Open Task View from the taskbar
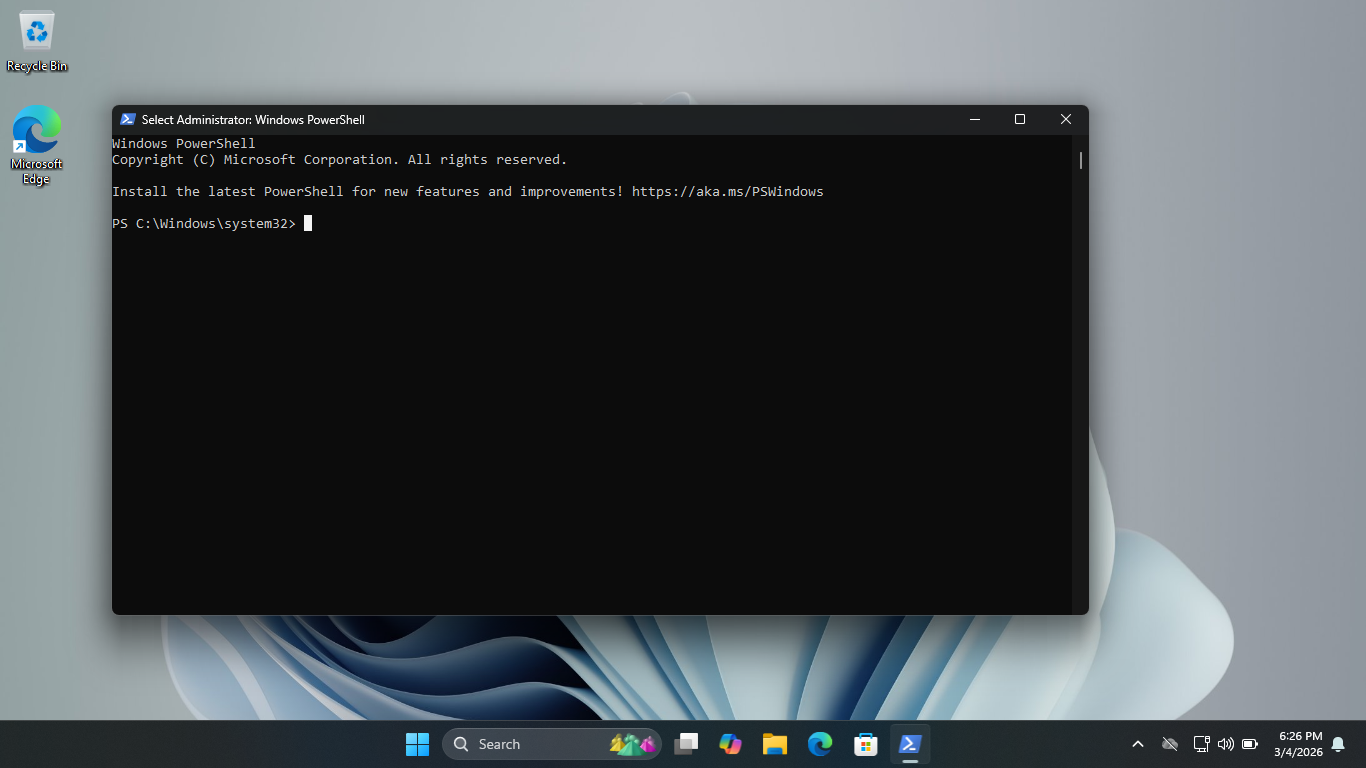 [686, 744]
